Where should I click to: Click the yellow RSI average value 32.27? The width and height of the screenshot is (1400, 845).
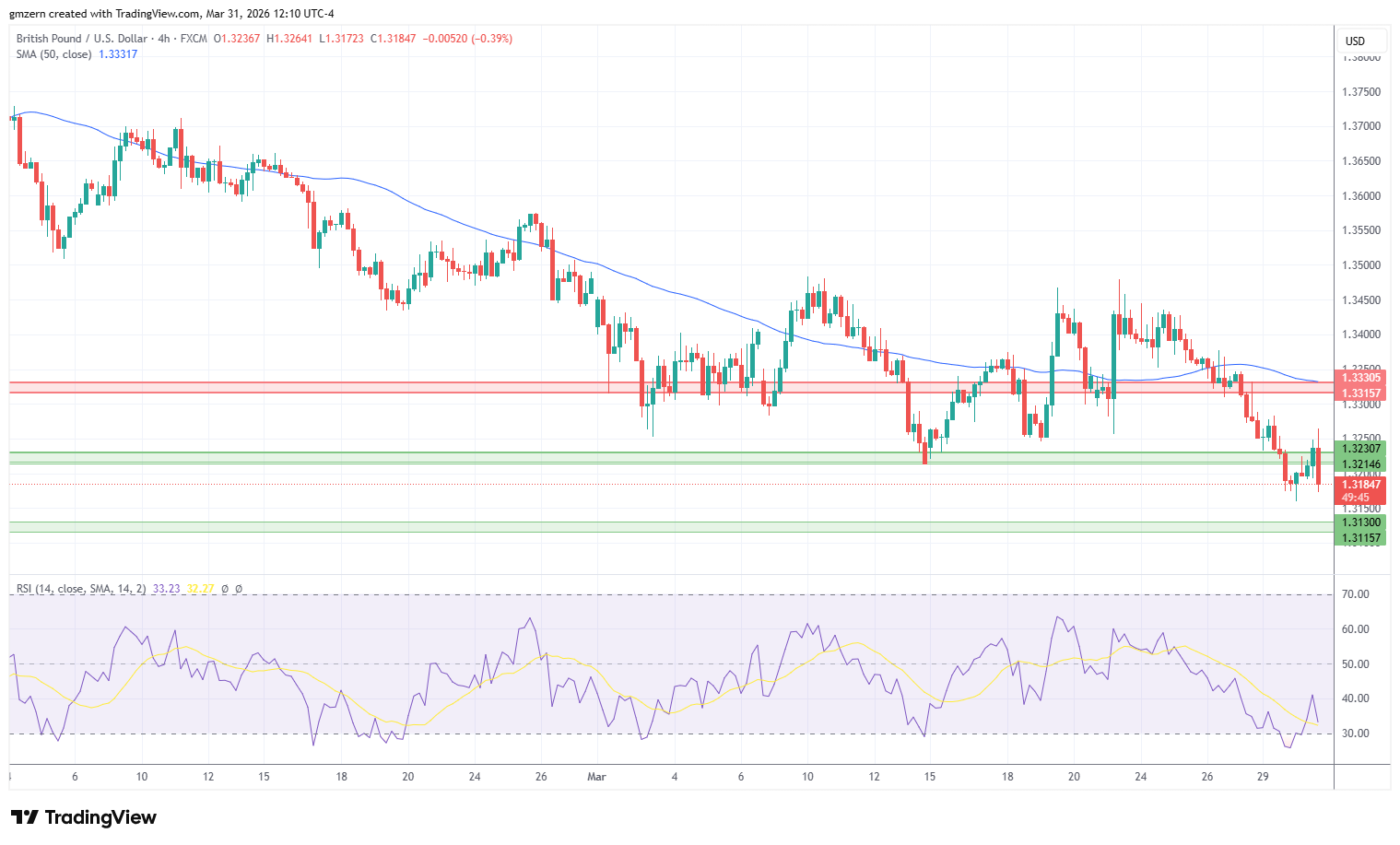pyautogui.click(x=200, y=589)
